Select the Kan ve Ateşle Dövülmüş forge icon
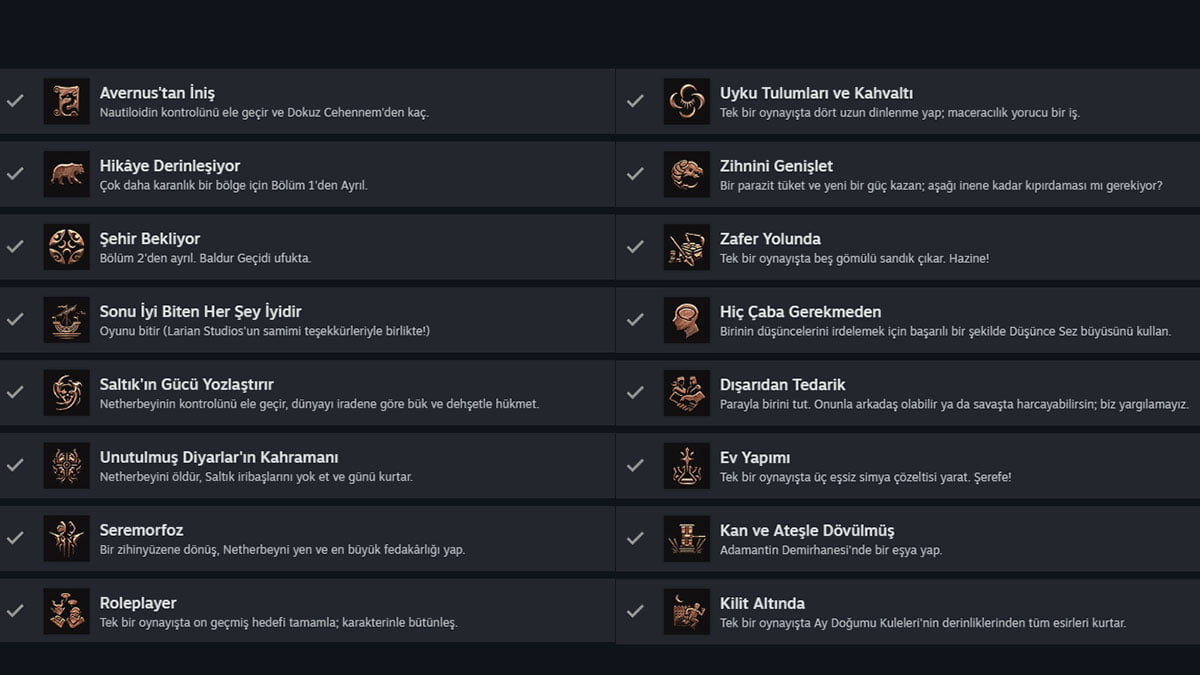Image resolution: width=1200 pixels, height=675 pixels. point(686,539)
